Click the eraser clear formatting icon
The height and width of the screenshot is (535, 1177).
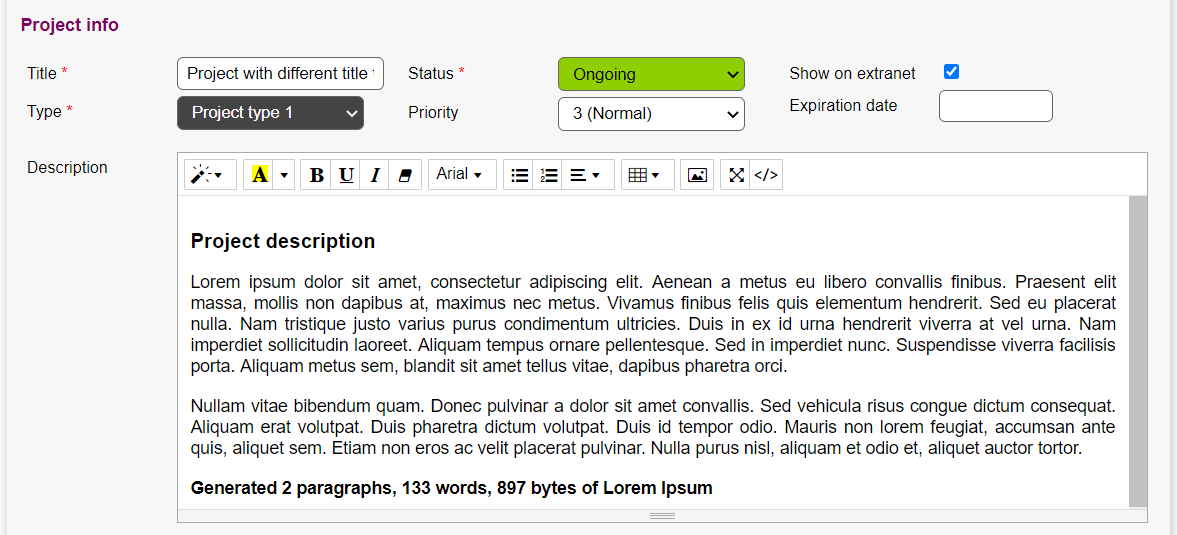point(405,175)
